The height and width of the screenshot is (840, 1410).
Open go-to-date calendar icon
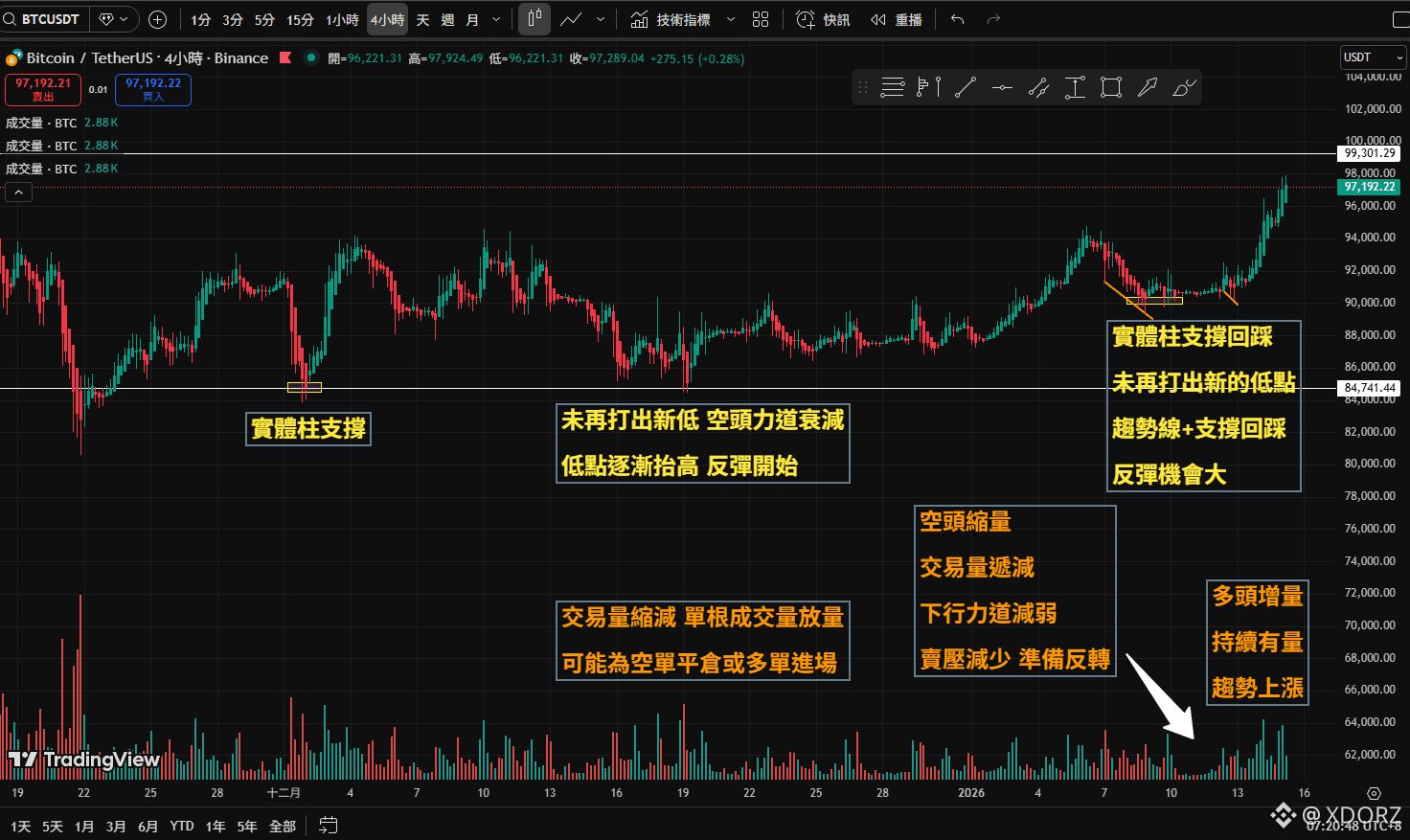tap(329, 826)
